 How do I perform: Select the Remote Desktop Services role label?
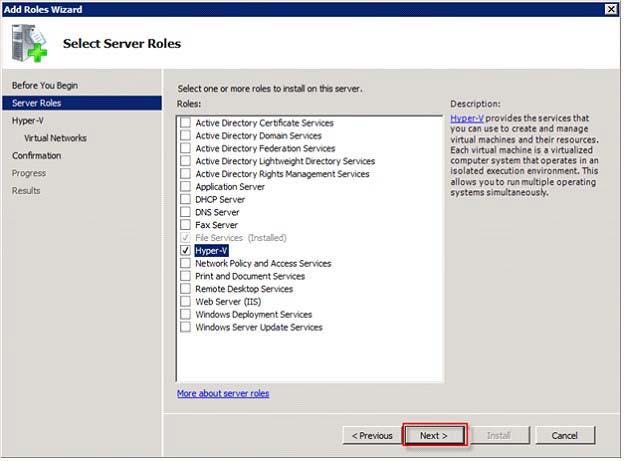[244, 288]
